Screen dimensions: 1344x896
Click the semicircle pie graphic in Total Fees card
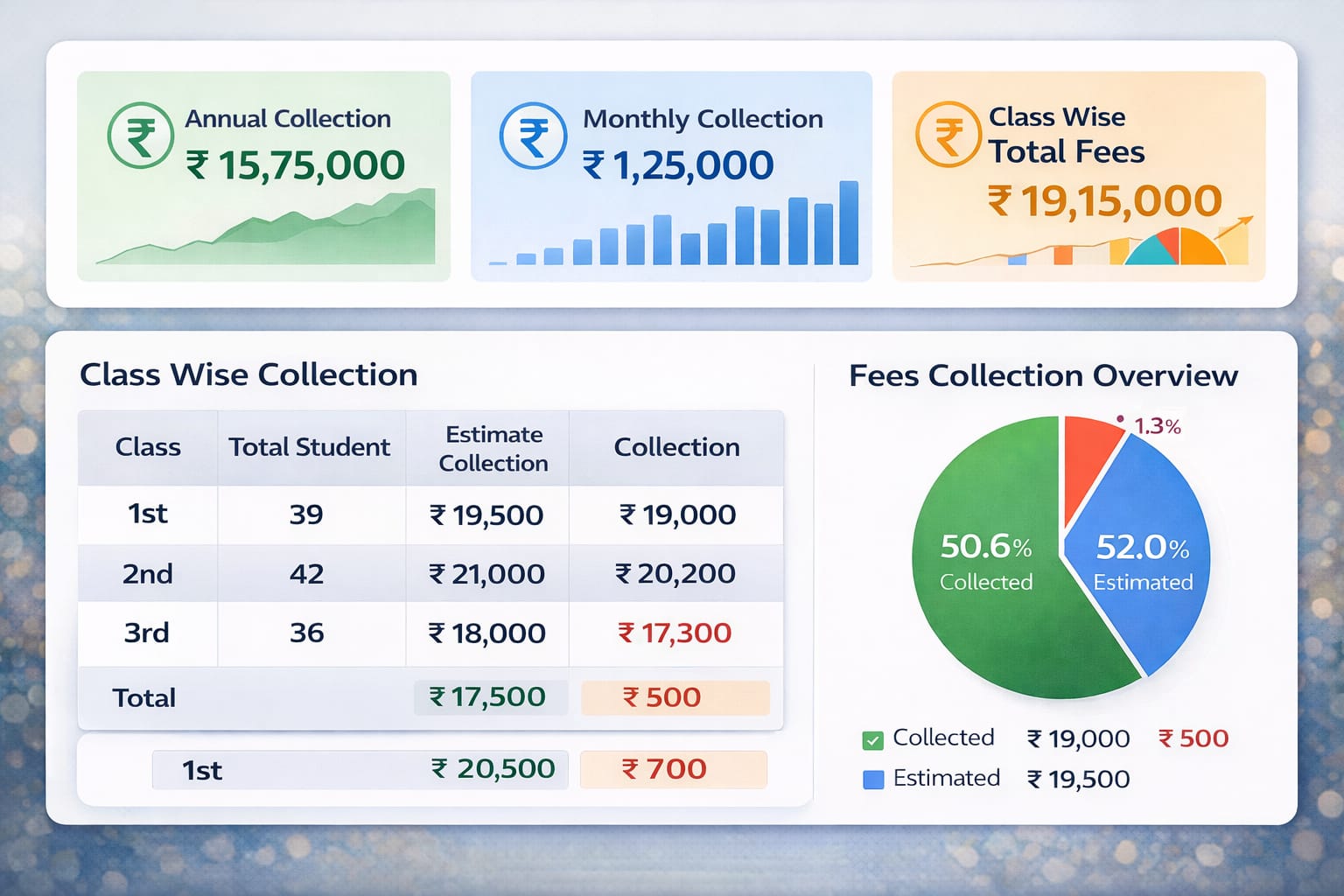click(1178, 248)
